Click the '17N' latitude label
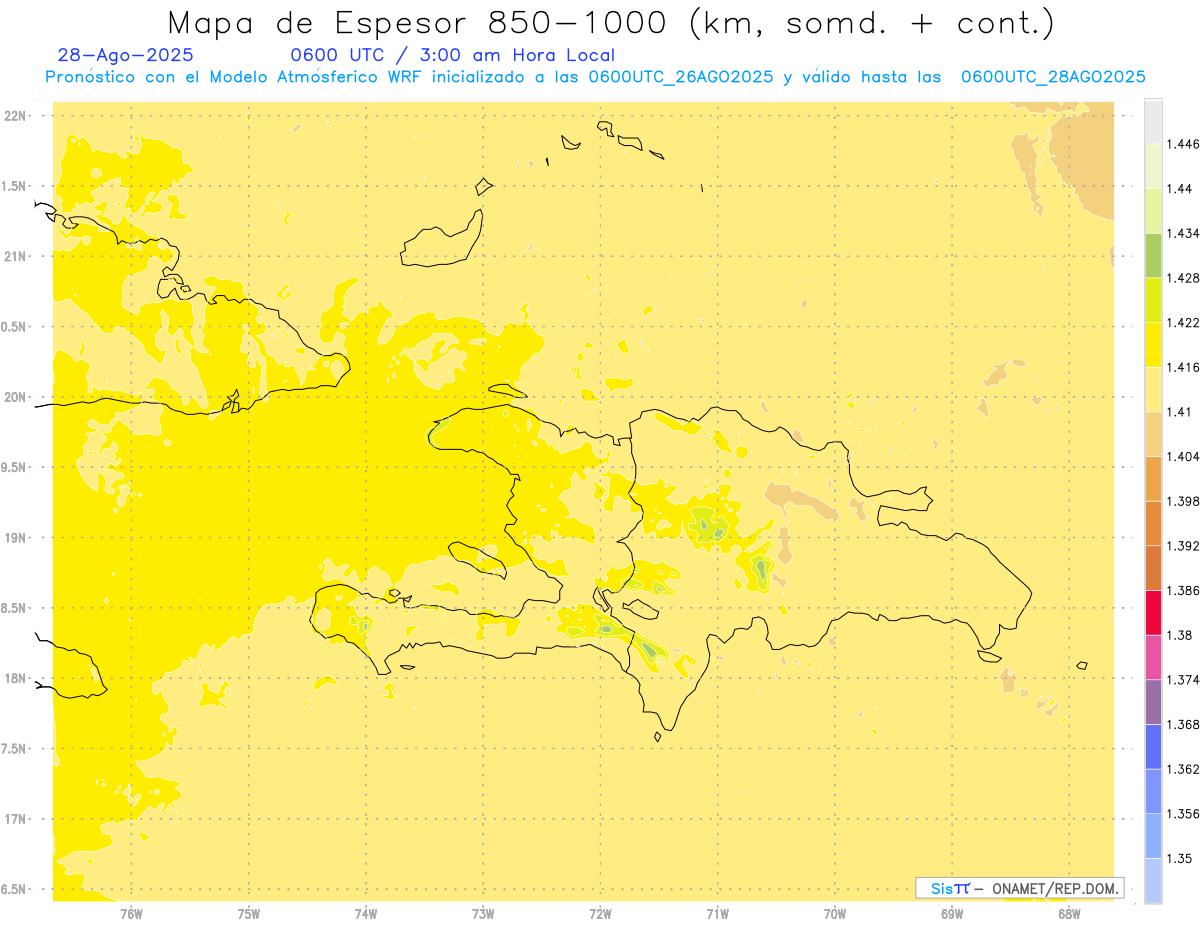Image resolution: width=1200 pixels, height=927 pixels. [x=16, y=820]
